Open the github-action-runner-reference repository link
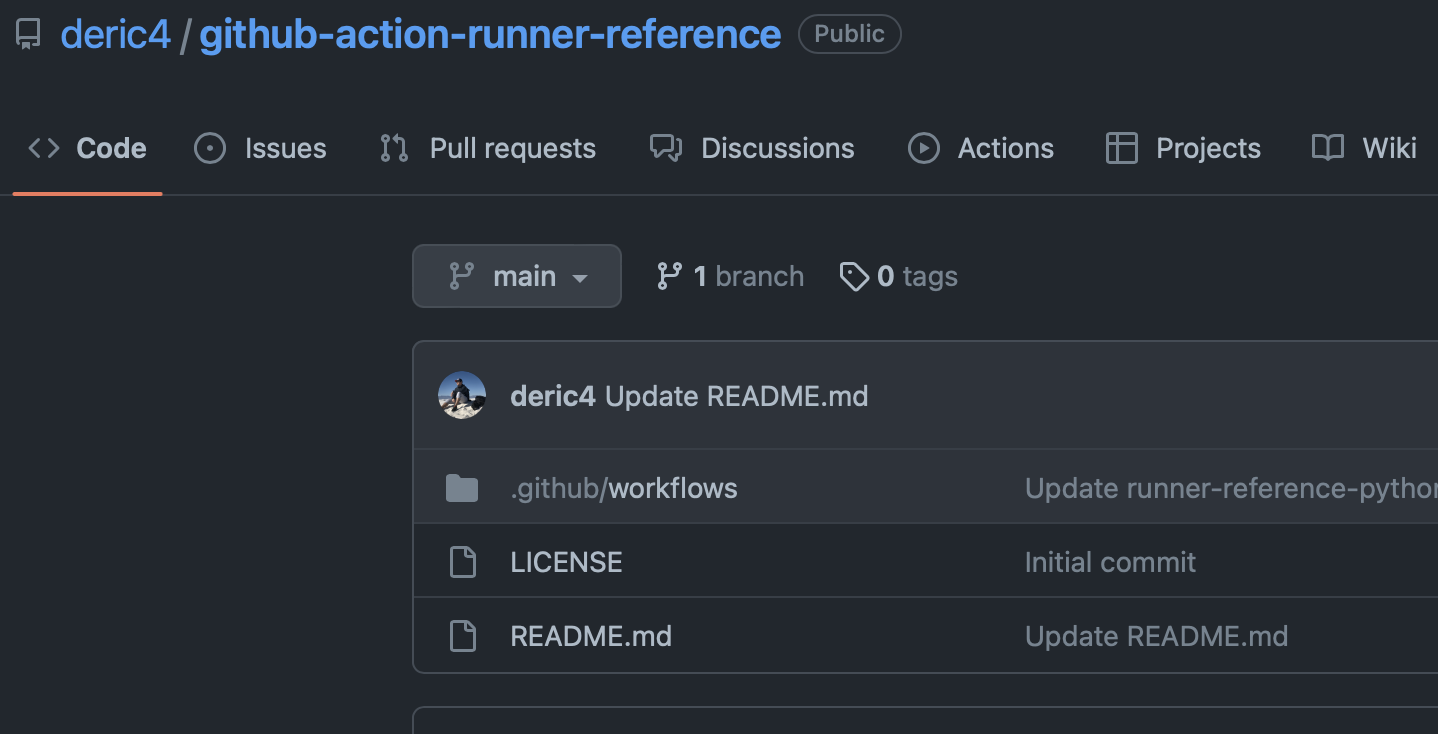The height and width of the screenshot is (734, 1438). pos(490,35)
